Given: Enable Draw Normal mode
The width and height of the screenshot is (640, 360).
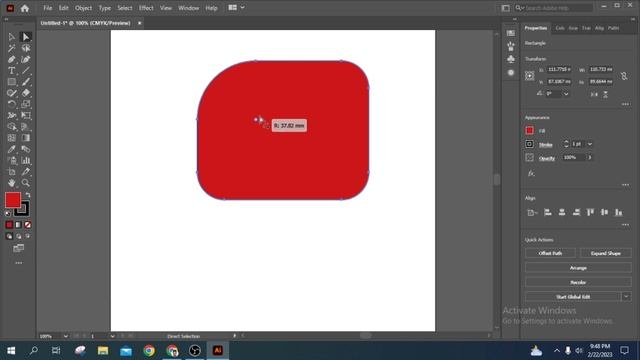Looking at the screenshot, I should coord(9,236).
